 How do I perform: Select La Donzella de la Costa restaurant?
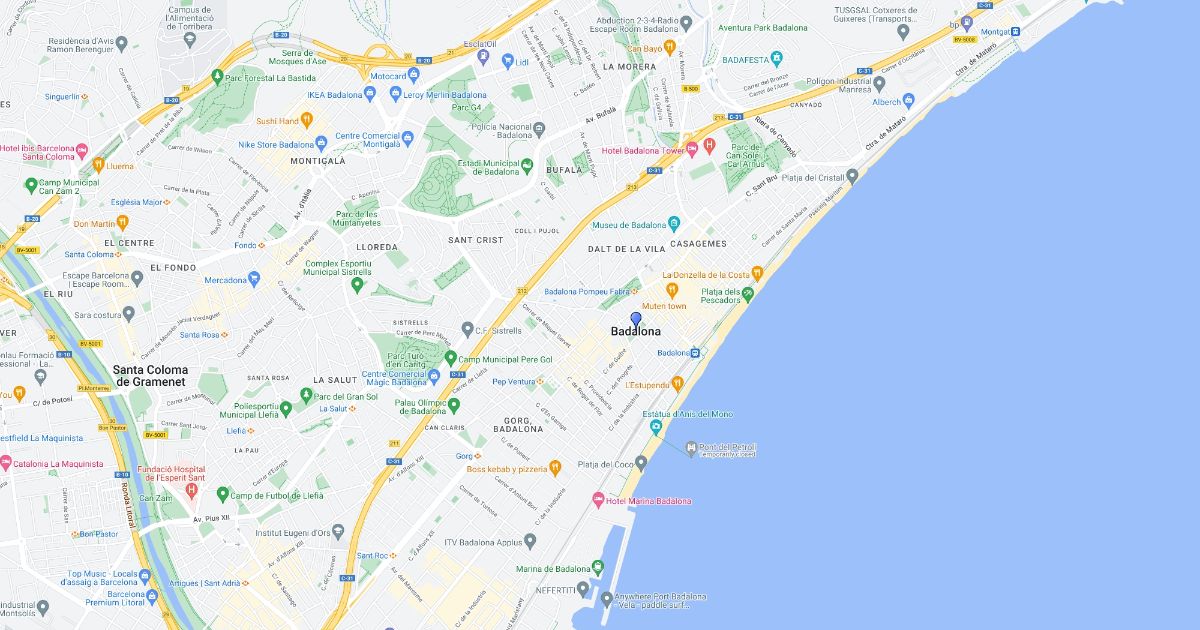point(758,272)
